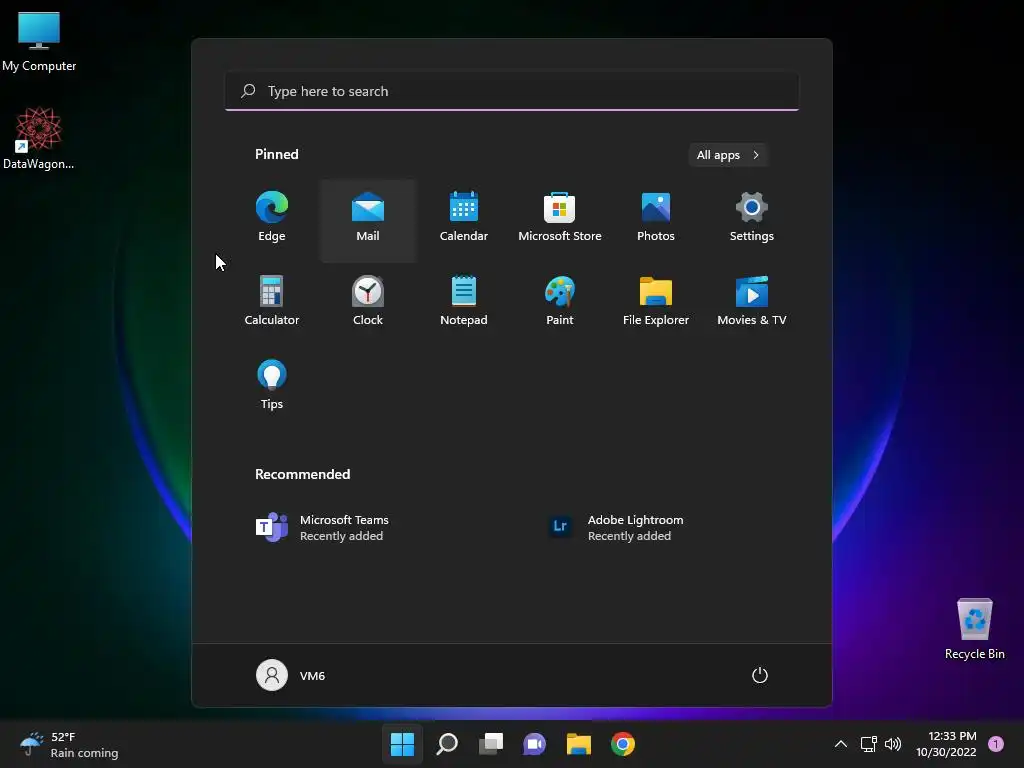The width and height of the screenshot is (1024, 768).
Task: Launch the Clock app
Action: 368,301
